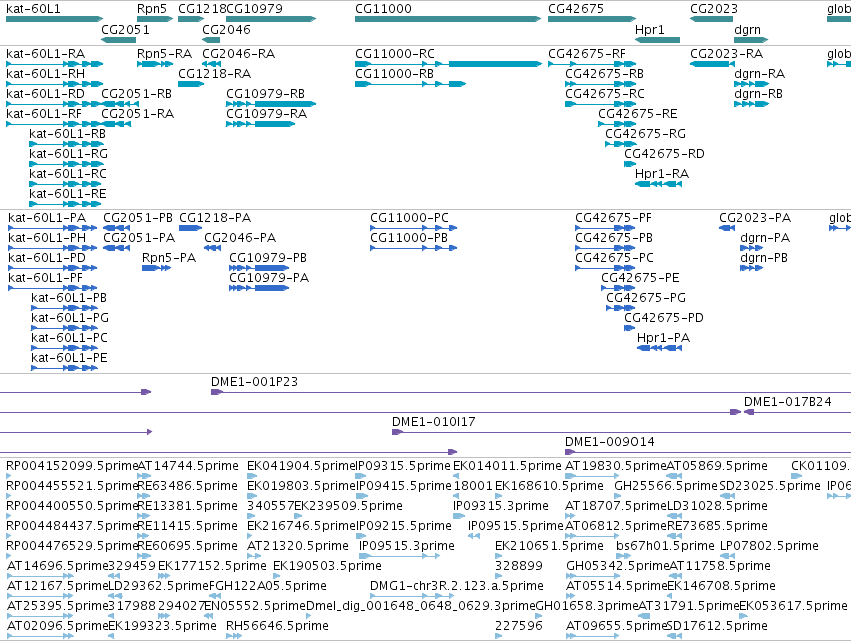Screen dimensions: 851x641
Task: Click the CG2046 gene feature
Action: click(211, 40)
